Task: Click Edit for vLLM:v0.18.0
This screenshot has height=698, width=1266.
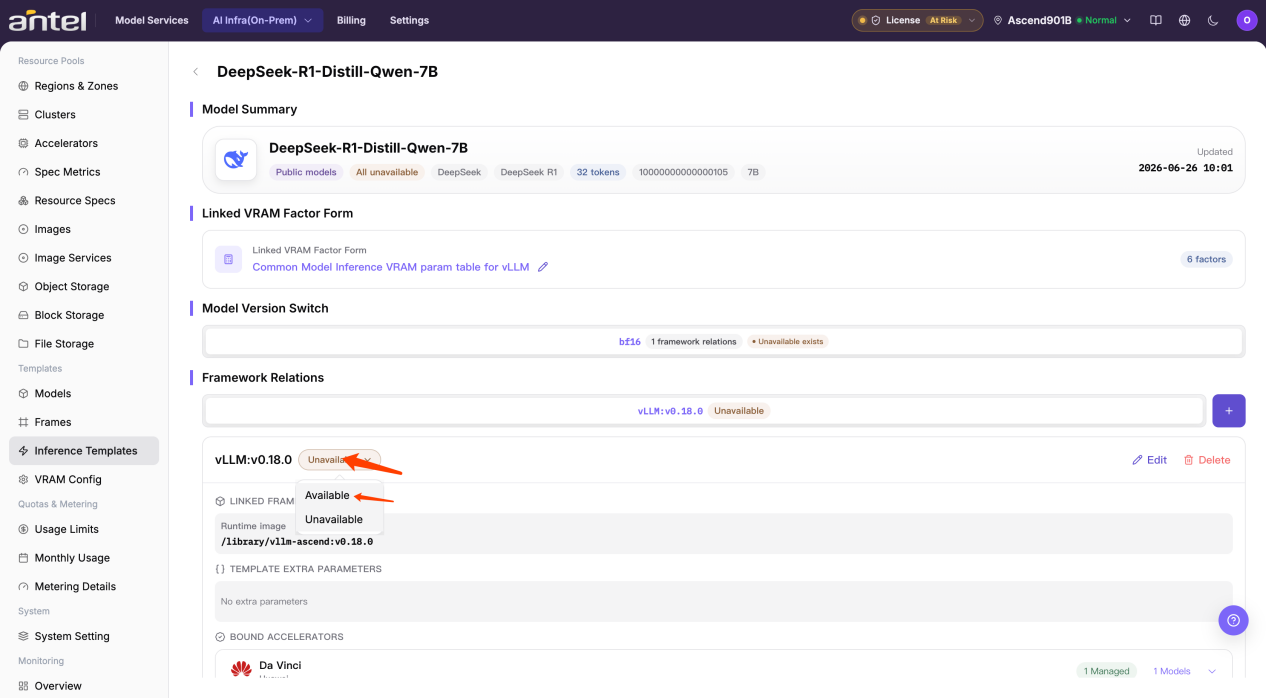Action: tap(1149, 460)
